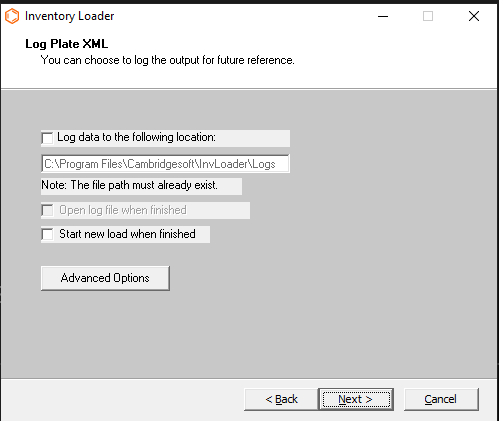Enable the Log data to location checkbox
The height and width of the screenshot is (421, 499).
coord(47,138)
